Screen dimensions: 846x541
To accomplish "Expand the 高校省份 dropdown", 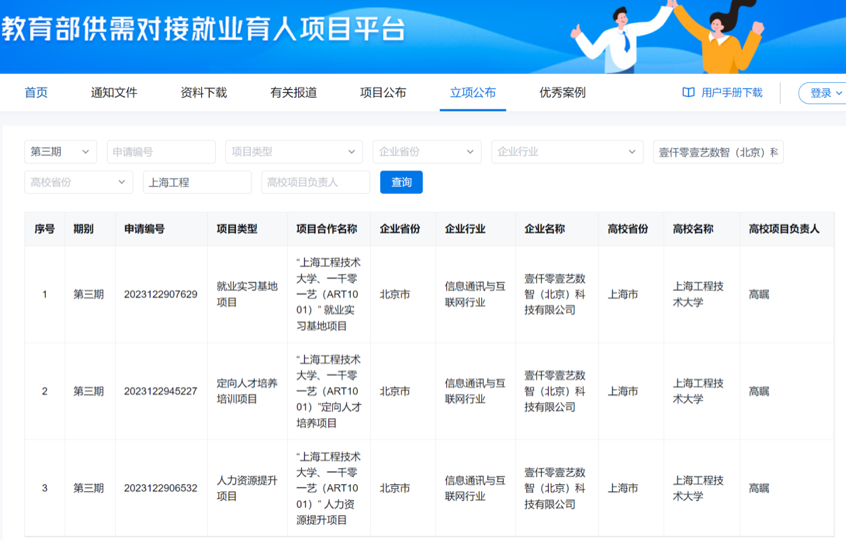I will [78, 182].
